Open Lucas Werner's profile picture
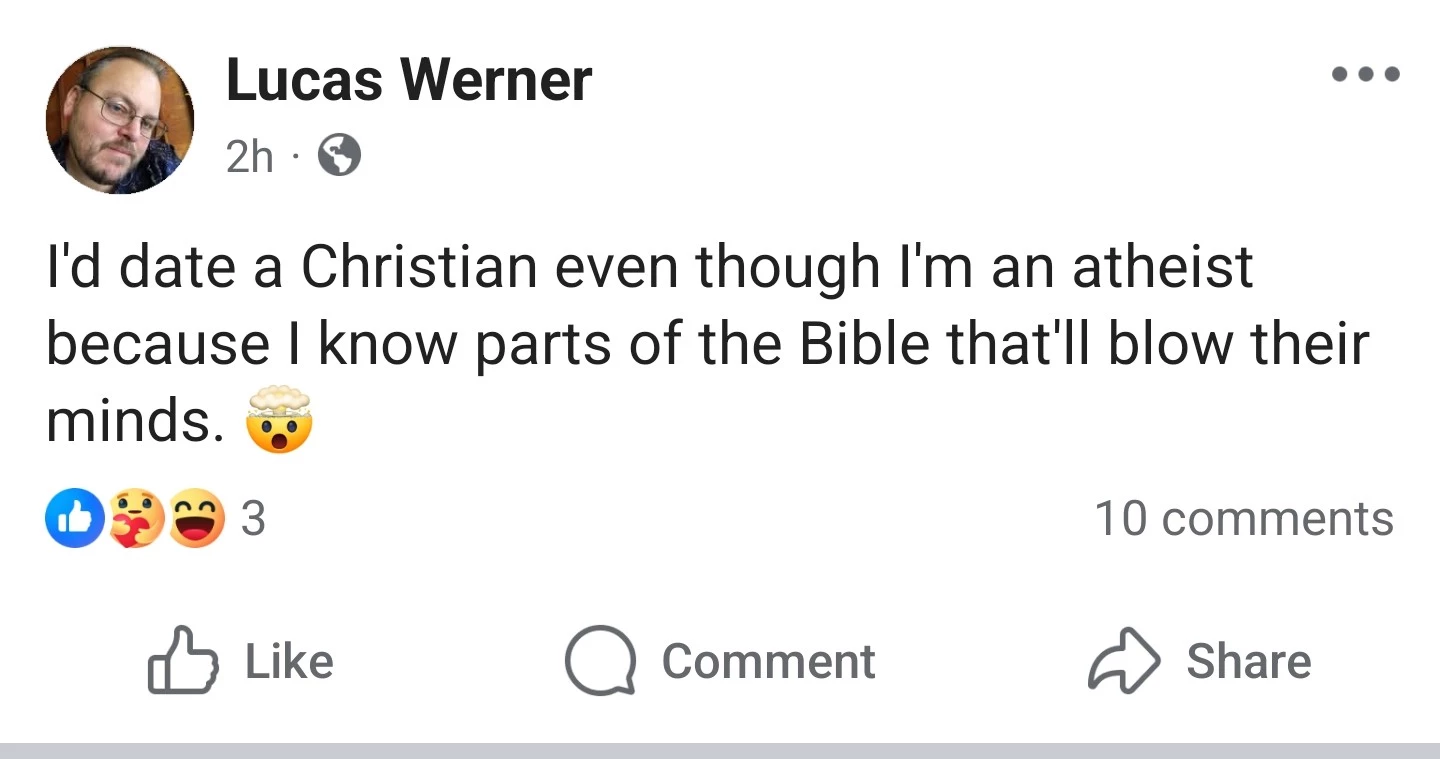 [120, 120]
